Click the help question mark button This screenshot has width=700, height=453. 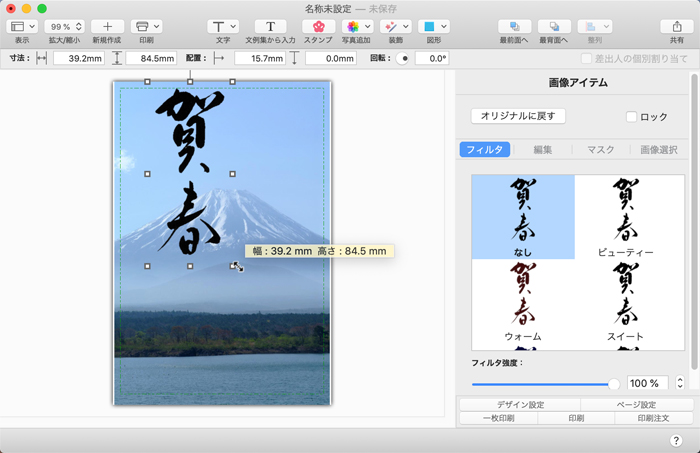coord(676,441)
